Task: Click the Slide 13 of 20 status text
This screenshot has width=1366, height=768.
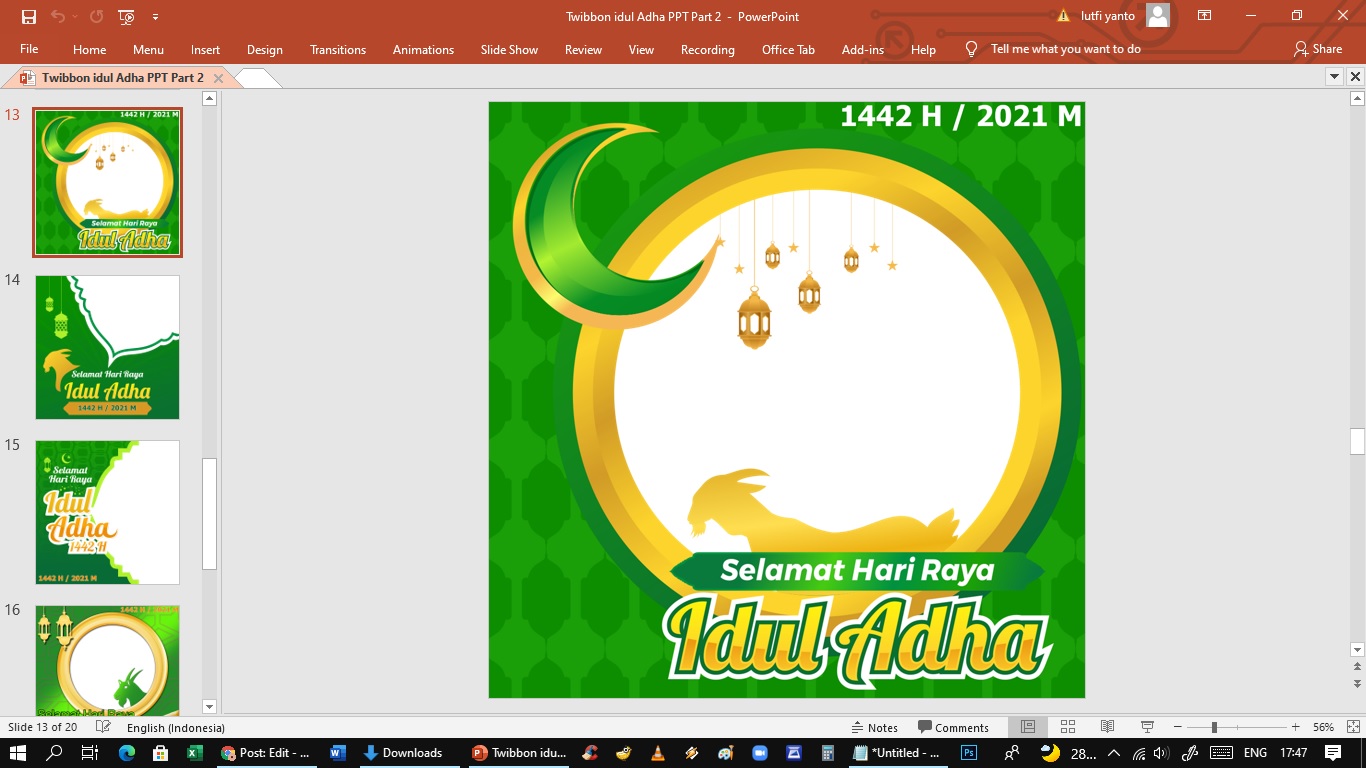Action: pos(43,727)
